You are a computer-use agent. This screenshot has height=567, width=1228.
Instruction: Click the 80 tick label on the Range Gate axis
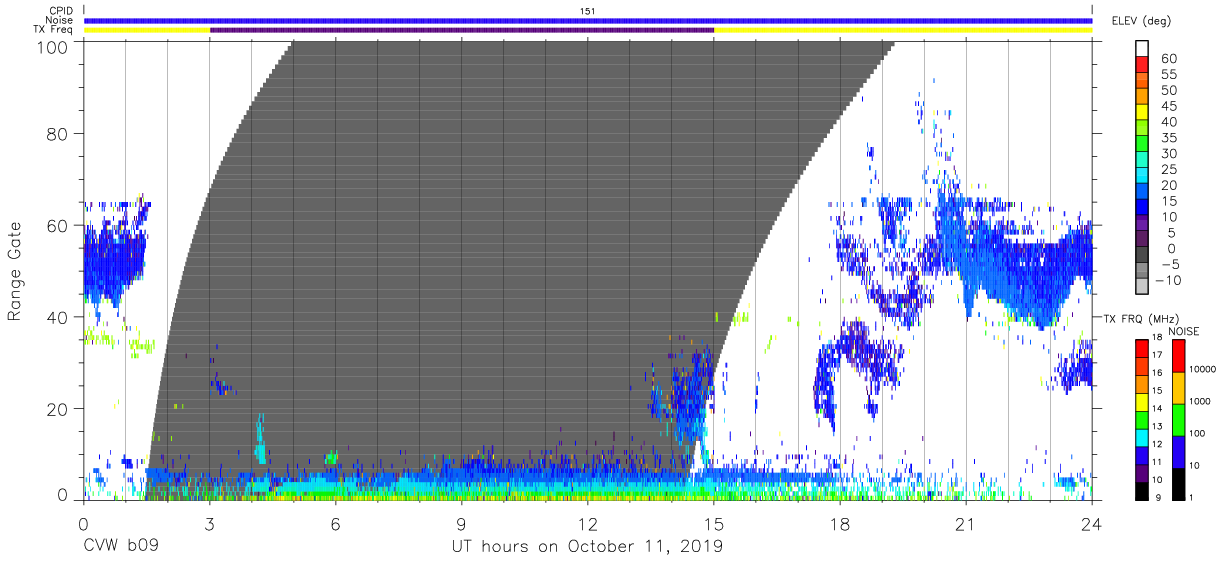(x=58, y=133)
